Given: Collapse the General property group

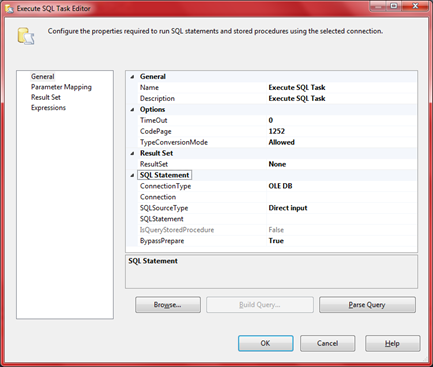Looking at the screenshot, I should coord(132,77).
